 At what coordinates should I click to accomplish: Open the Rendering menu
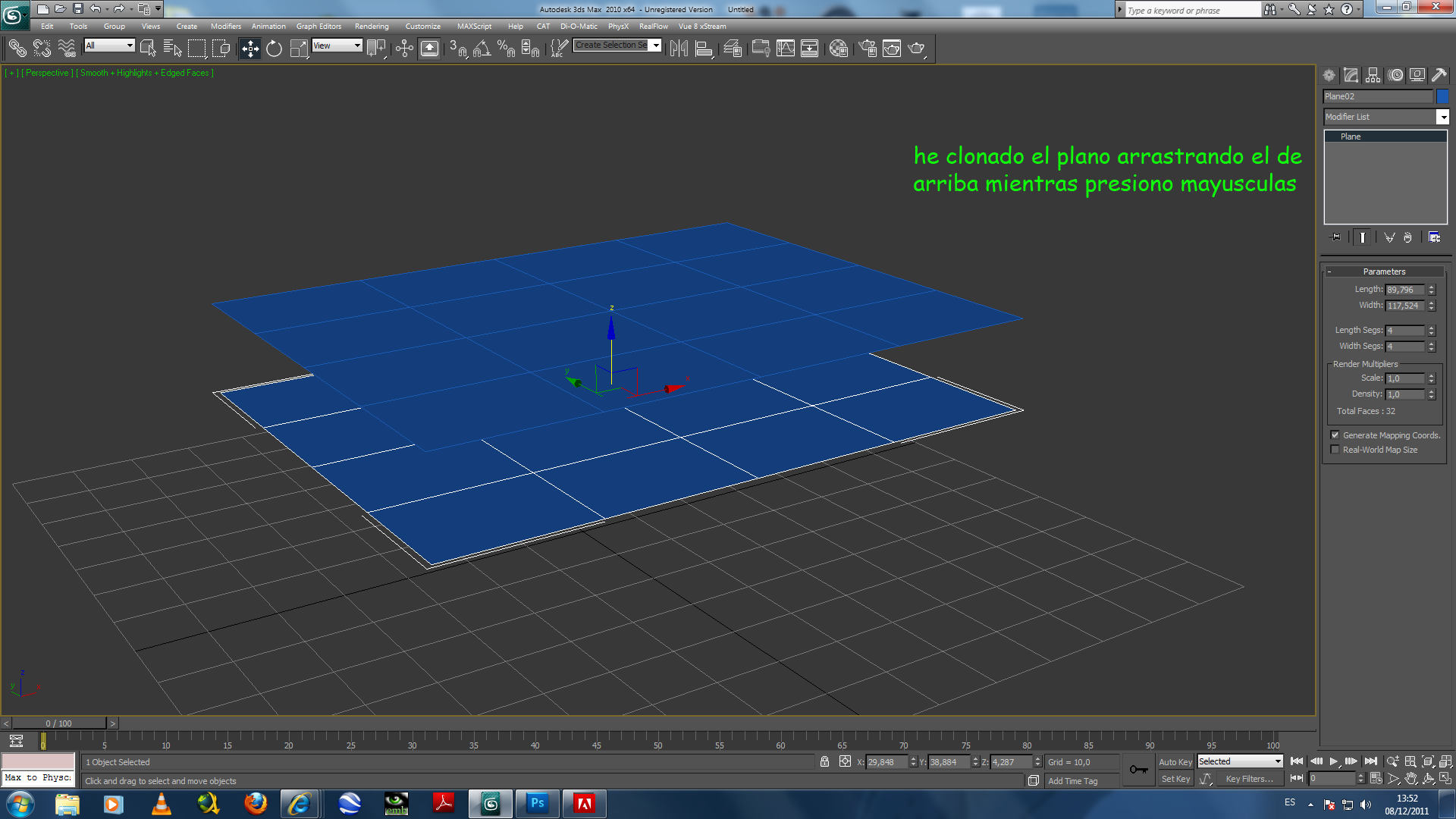point(371,27)
